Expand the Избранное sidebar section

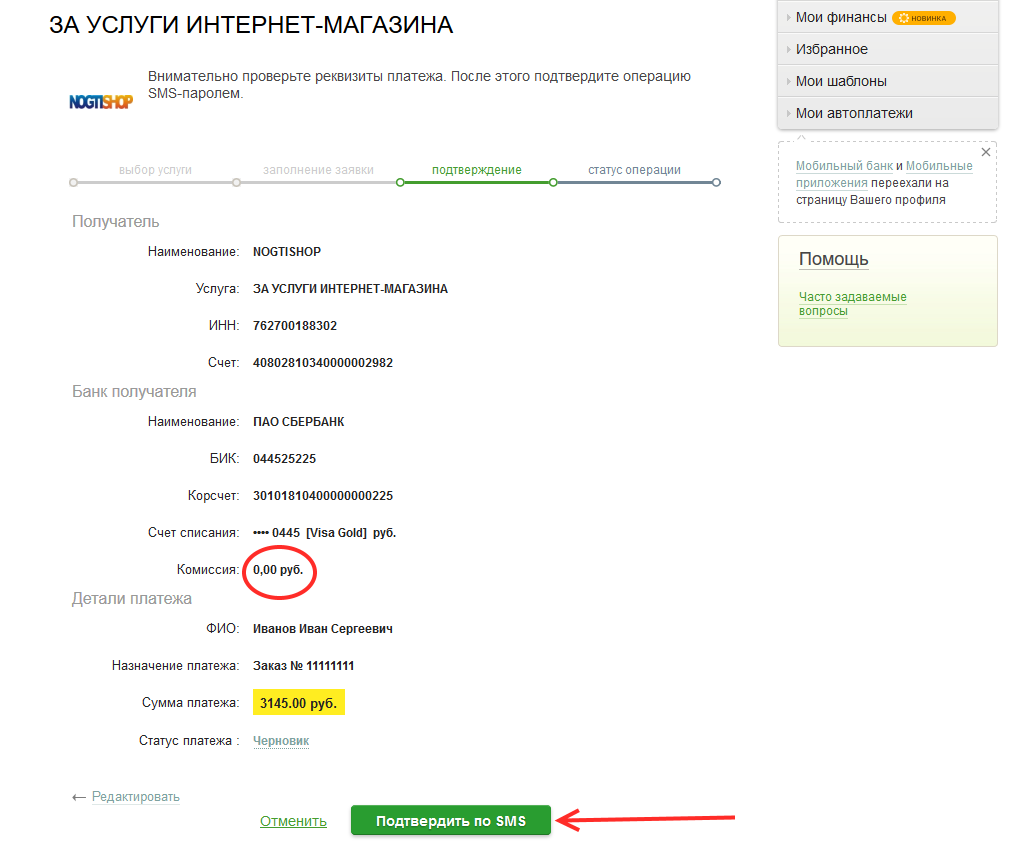(888, 49)
